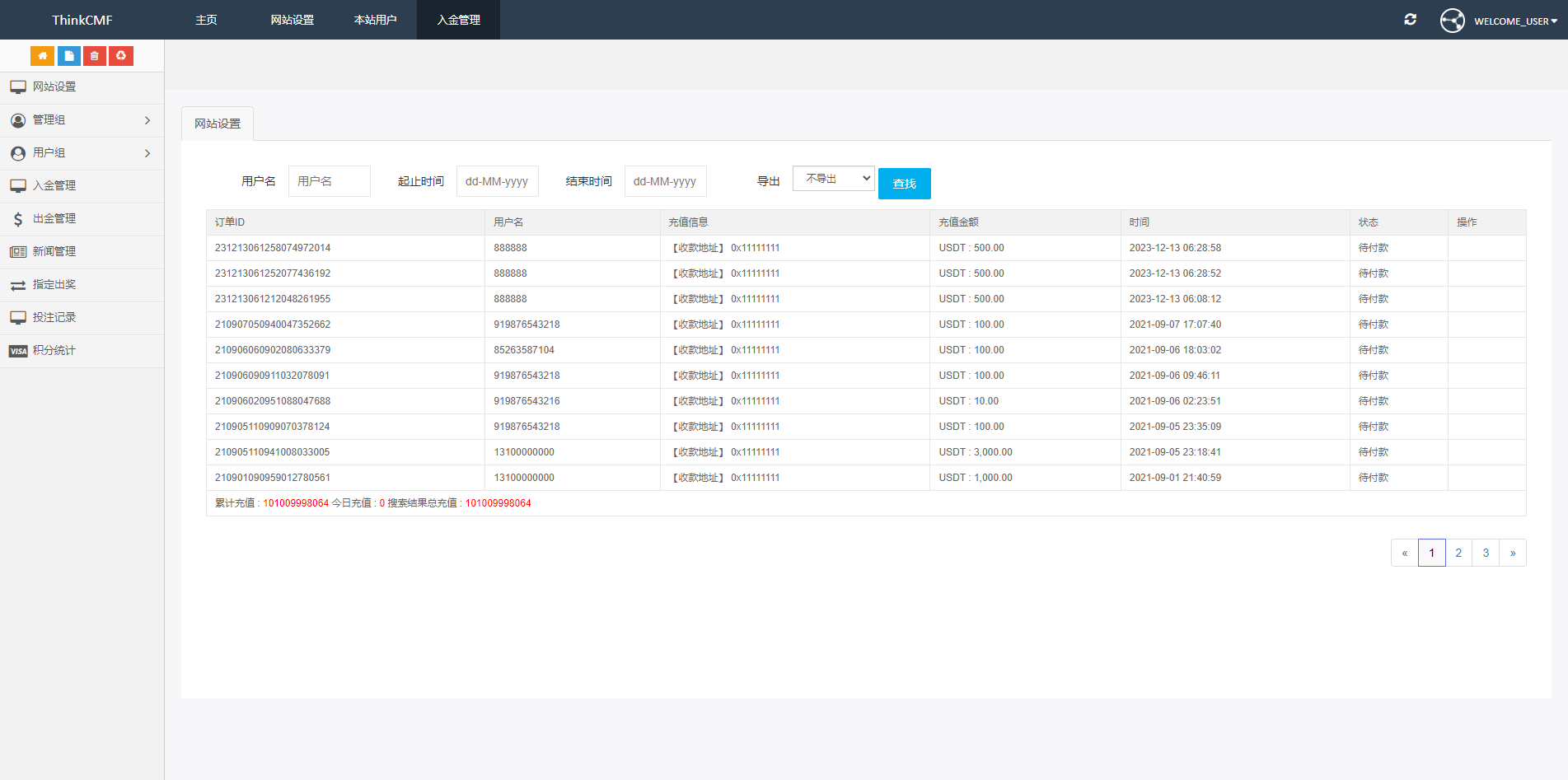Viewport: 1568px width, 780px height.
Task: Open 指定出奖 exchange-arrows sidebar item
Action: coord(54,285)
